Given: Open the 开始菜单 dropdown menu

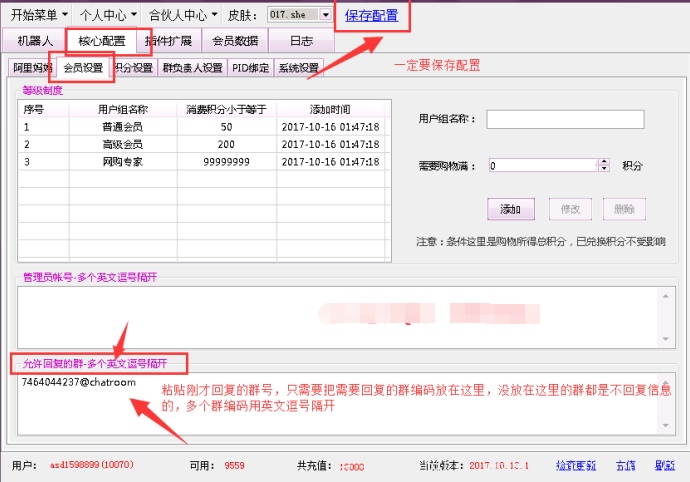Looking at the screenshot, I should point(39,15).
